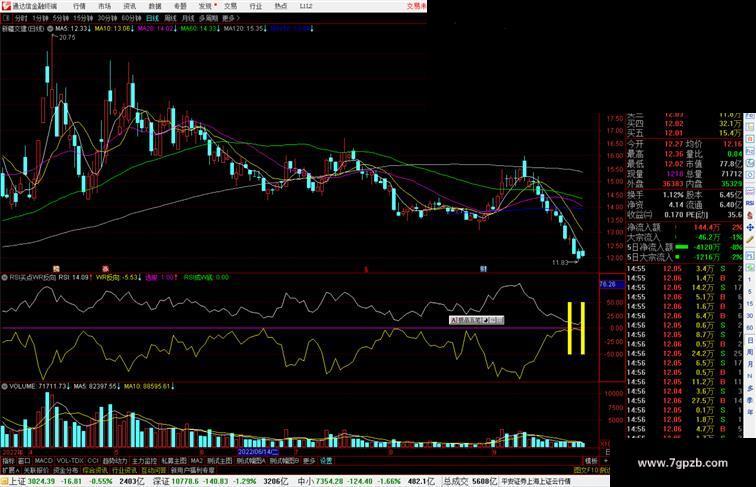Select the 60-minute shortcut in right sidebar
This screenshot has height=487, width=756.
pyautogui.click(x=750, y=328)
